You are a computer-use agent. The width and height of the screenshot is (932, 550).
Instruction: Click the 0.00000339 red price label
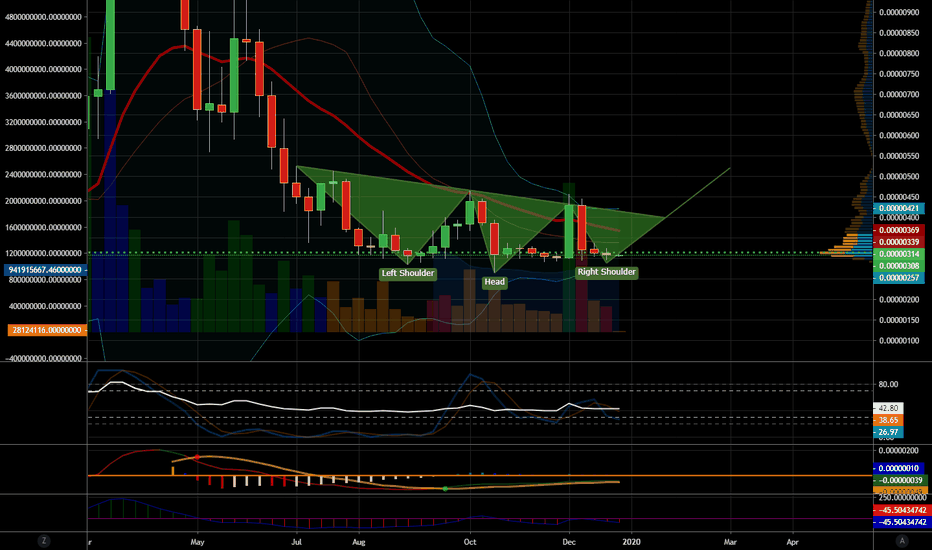[899, 242]
